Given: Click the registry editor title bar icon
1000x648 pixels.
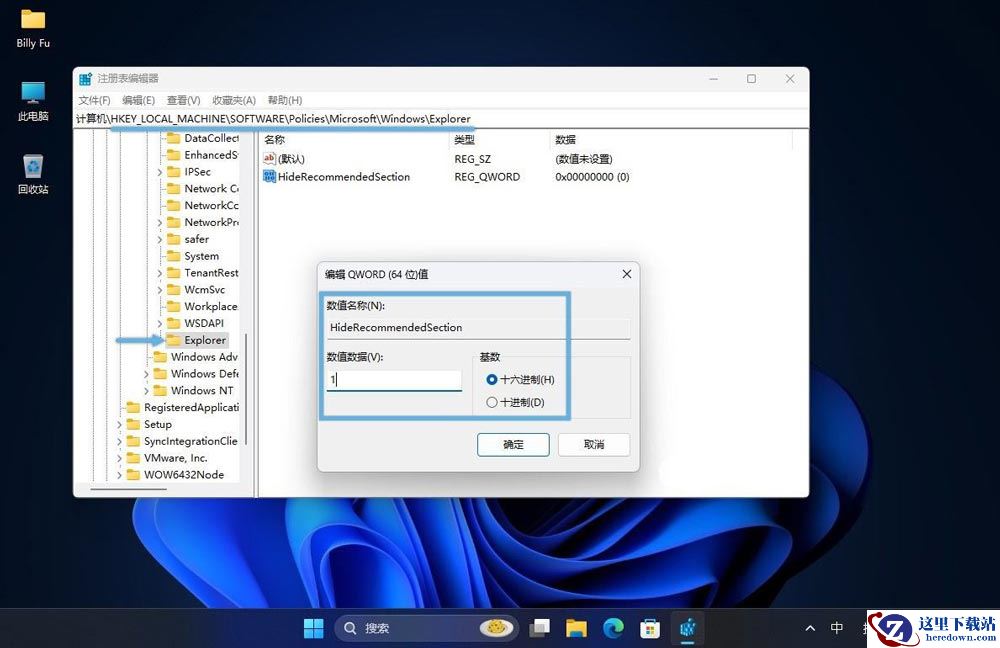Looking at the screenshot, I should pos(85,78).
